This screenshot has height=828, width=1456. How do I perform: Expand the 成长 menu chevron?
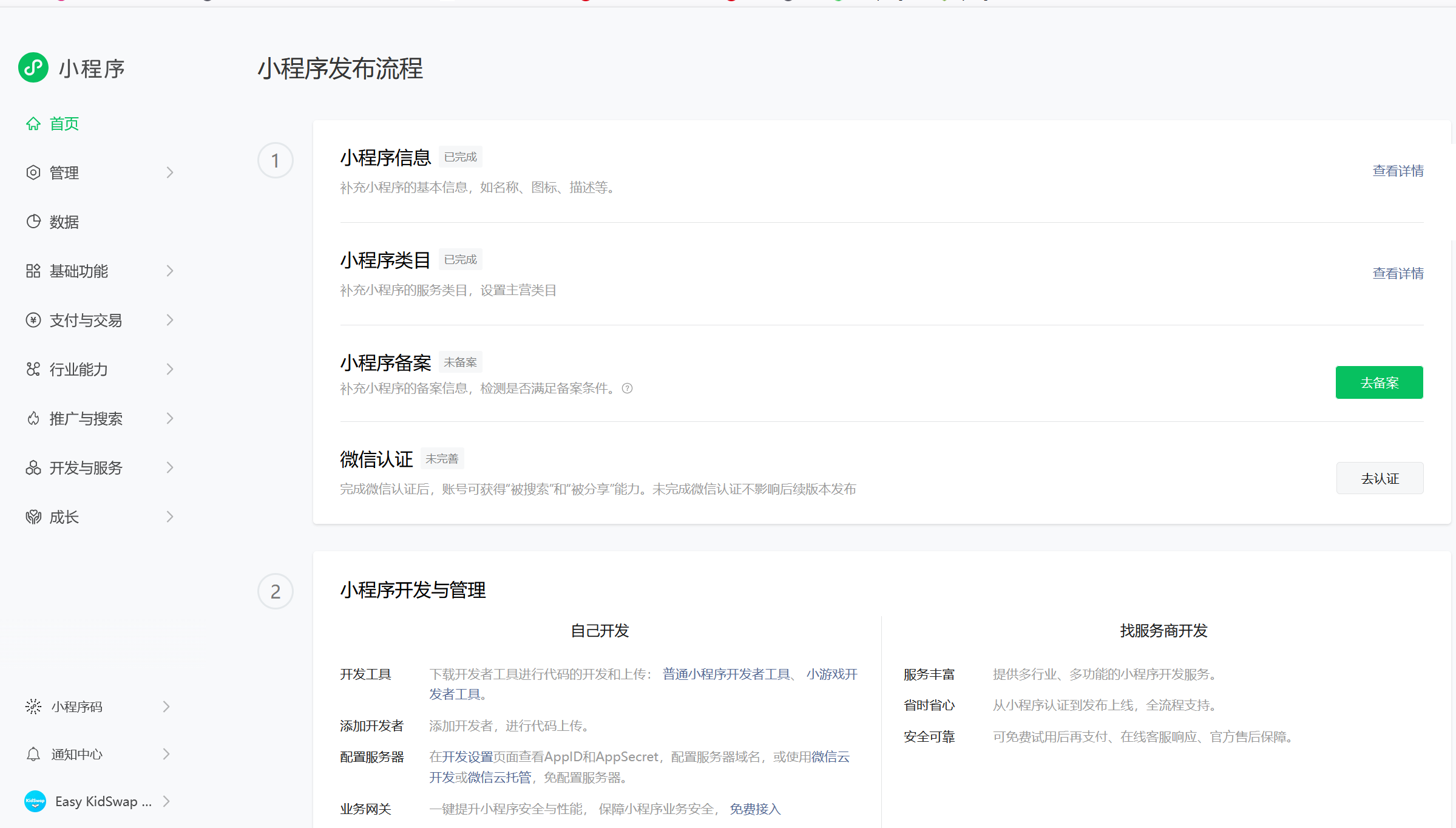(170, 517)
